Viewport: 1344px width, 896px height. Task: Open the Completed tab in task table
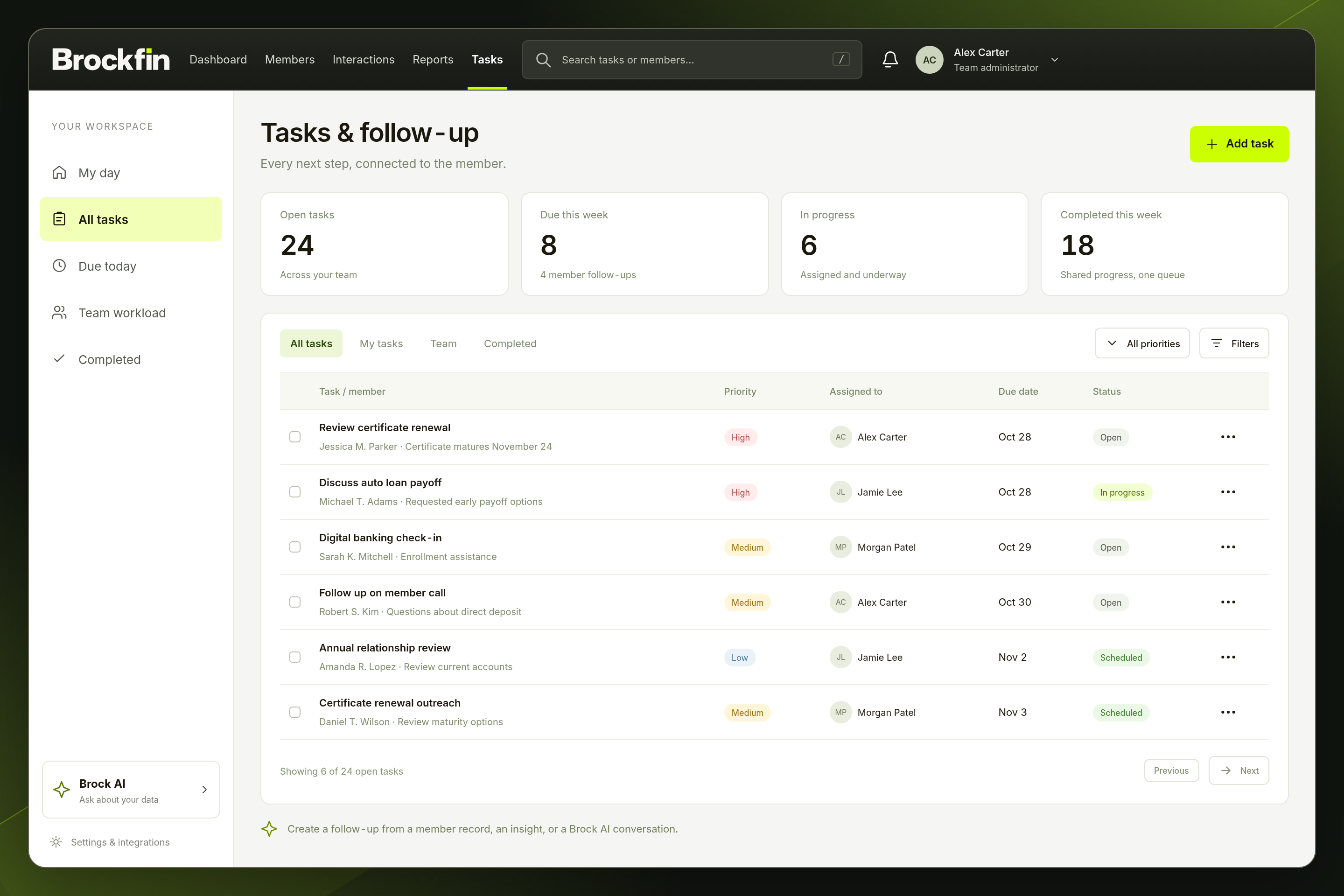(510, 343)
